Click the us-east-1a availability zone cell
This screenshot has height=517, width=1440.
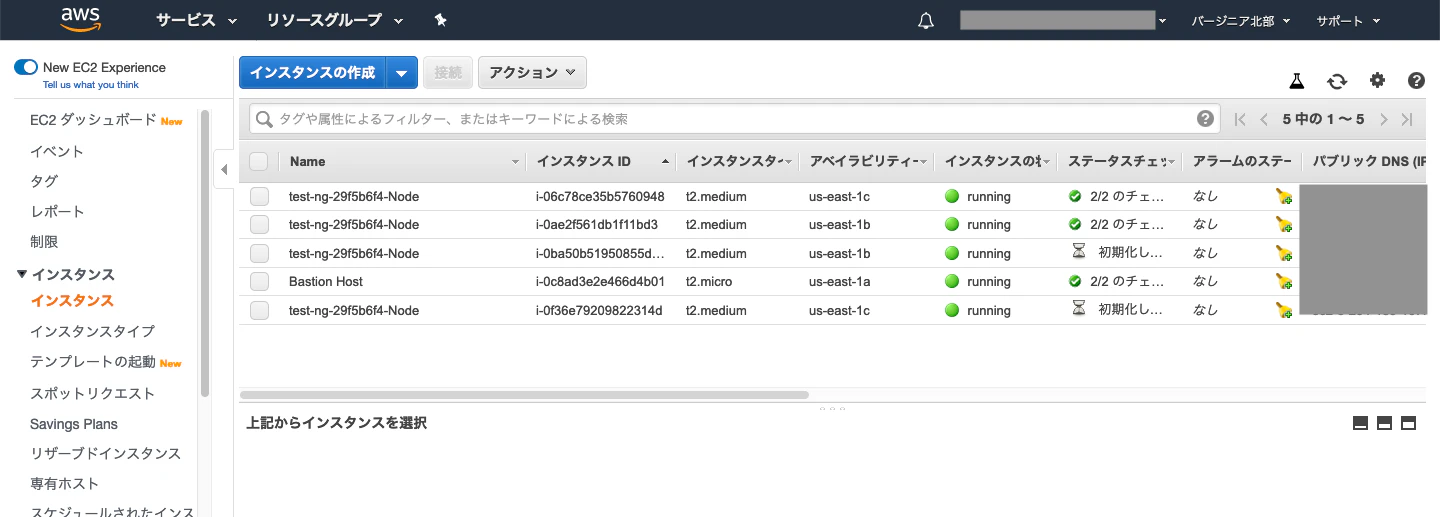[x=839, y=282]
